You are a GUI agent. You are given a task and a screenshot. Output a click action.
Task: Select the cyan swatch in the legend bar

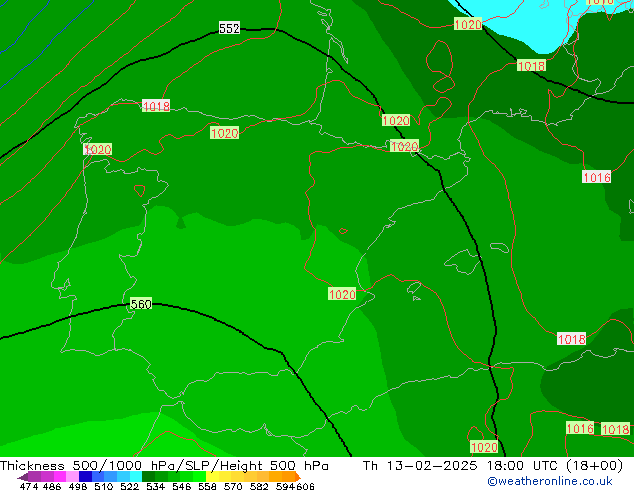point(136,477)
